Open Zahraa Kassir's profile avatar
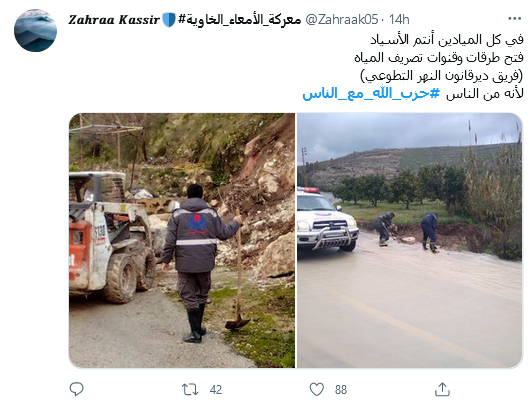This screenshot has width=531, height=406. coord(36,31)
